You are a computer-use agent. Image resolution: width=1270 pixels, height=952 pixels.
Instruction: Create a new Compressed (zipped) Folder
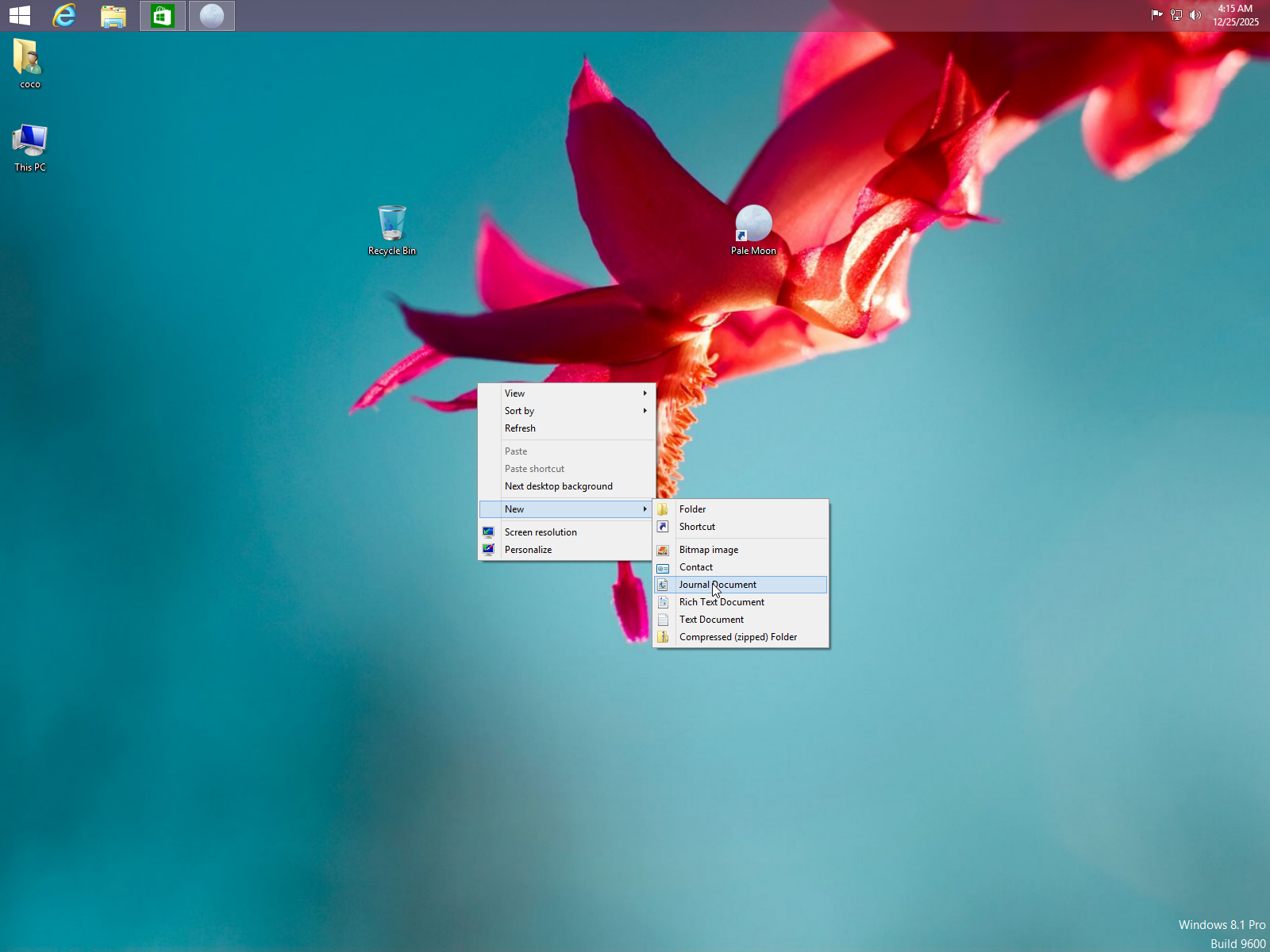pos(737,636)
